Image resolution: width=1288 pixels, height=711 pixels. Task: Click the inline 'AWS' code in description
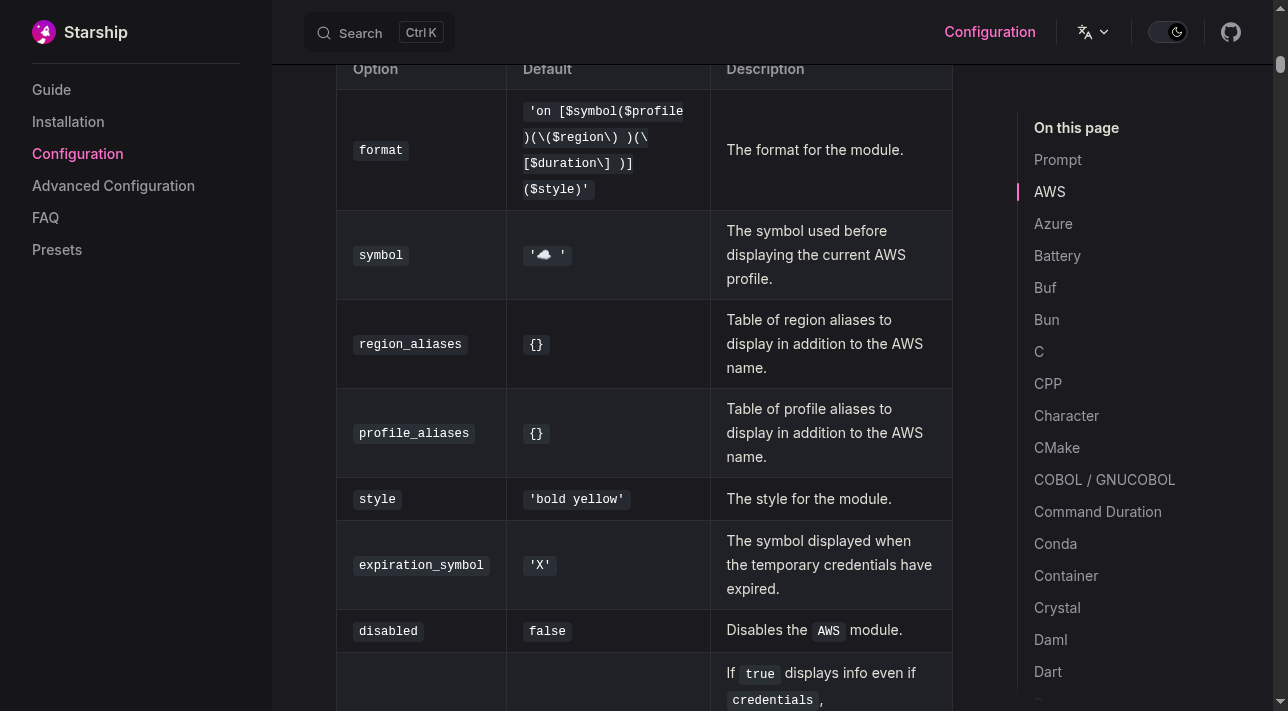[x=828, y=631]
